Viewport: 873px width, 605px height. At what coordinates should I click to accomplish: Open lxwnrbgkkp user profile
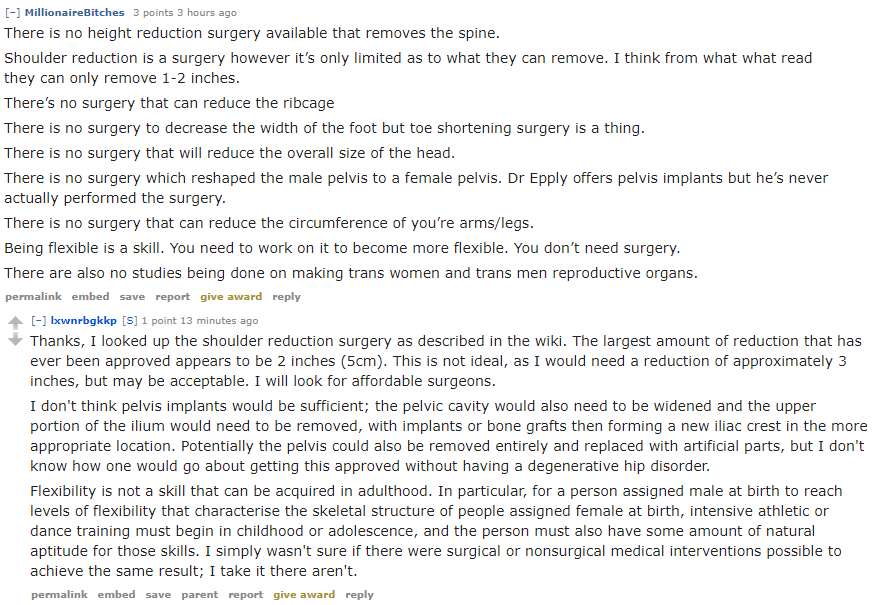click(x=84, y=321)
